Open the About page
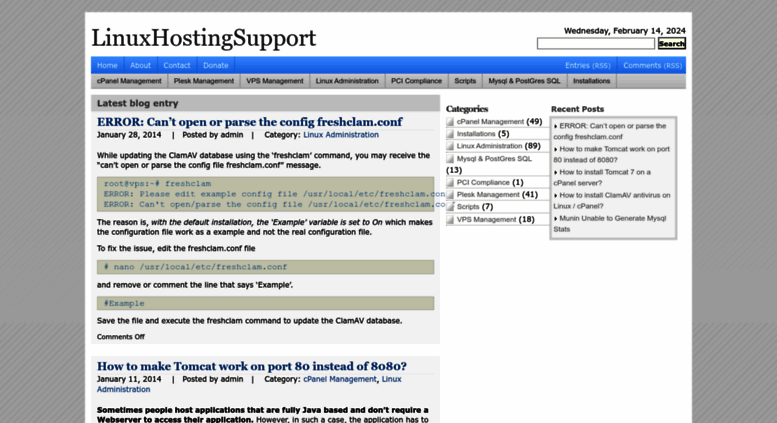 (x=140, y=65)
